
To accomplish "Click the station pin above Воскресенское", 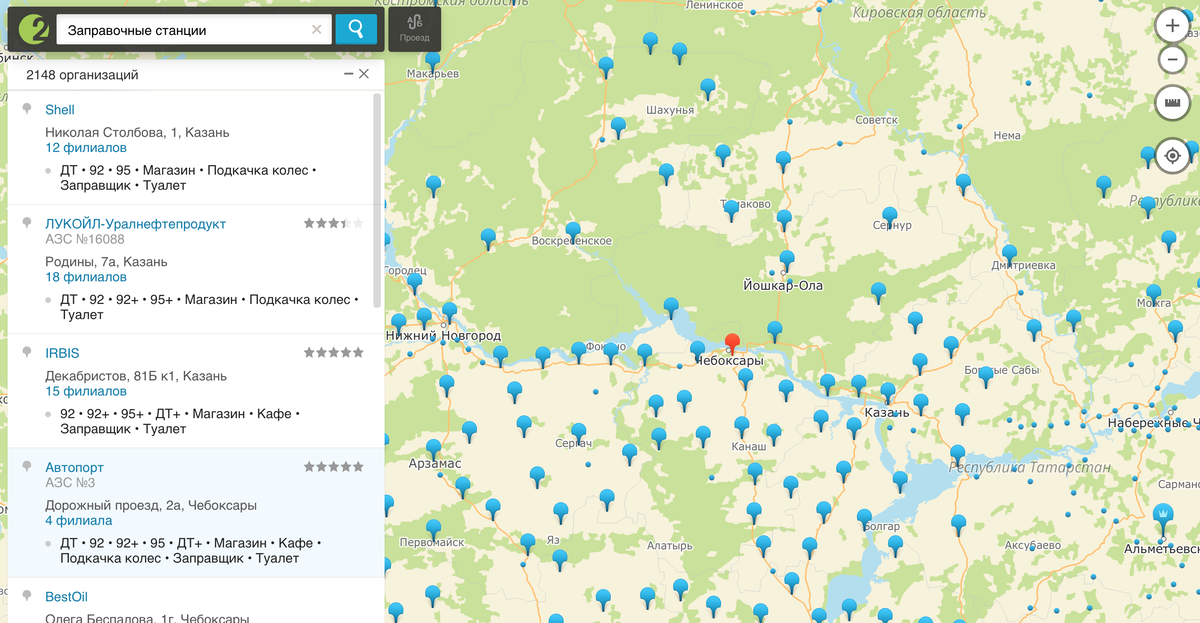I will [x=572, y=231].
